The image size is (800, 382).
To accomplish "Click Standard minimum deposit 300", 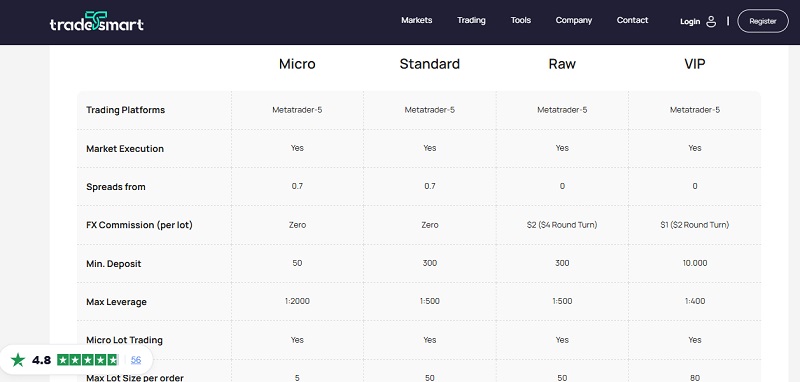I will click(430, 263).
